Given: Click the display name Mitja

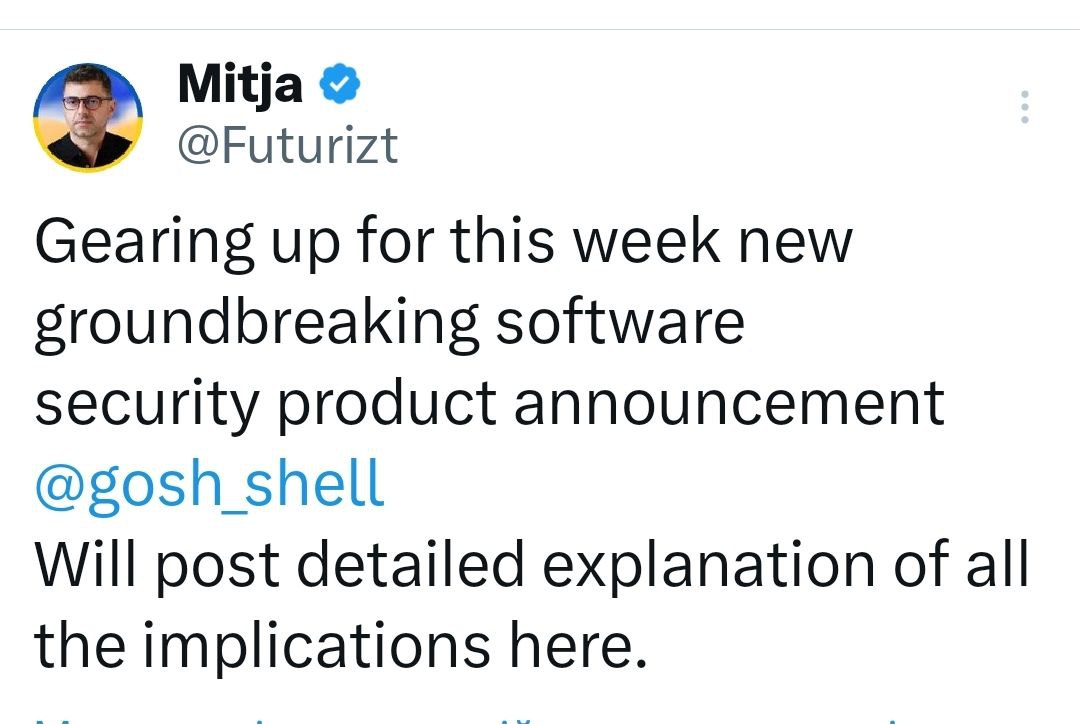Looking at the screenshot, I should coord(240,84).
